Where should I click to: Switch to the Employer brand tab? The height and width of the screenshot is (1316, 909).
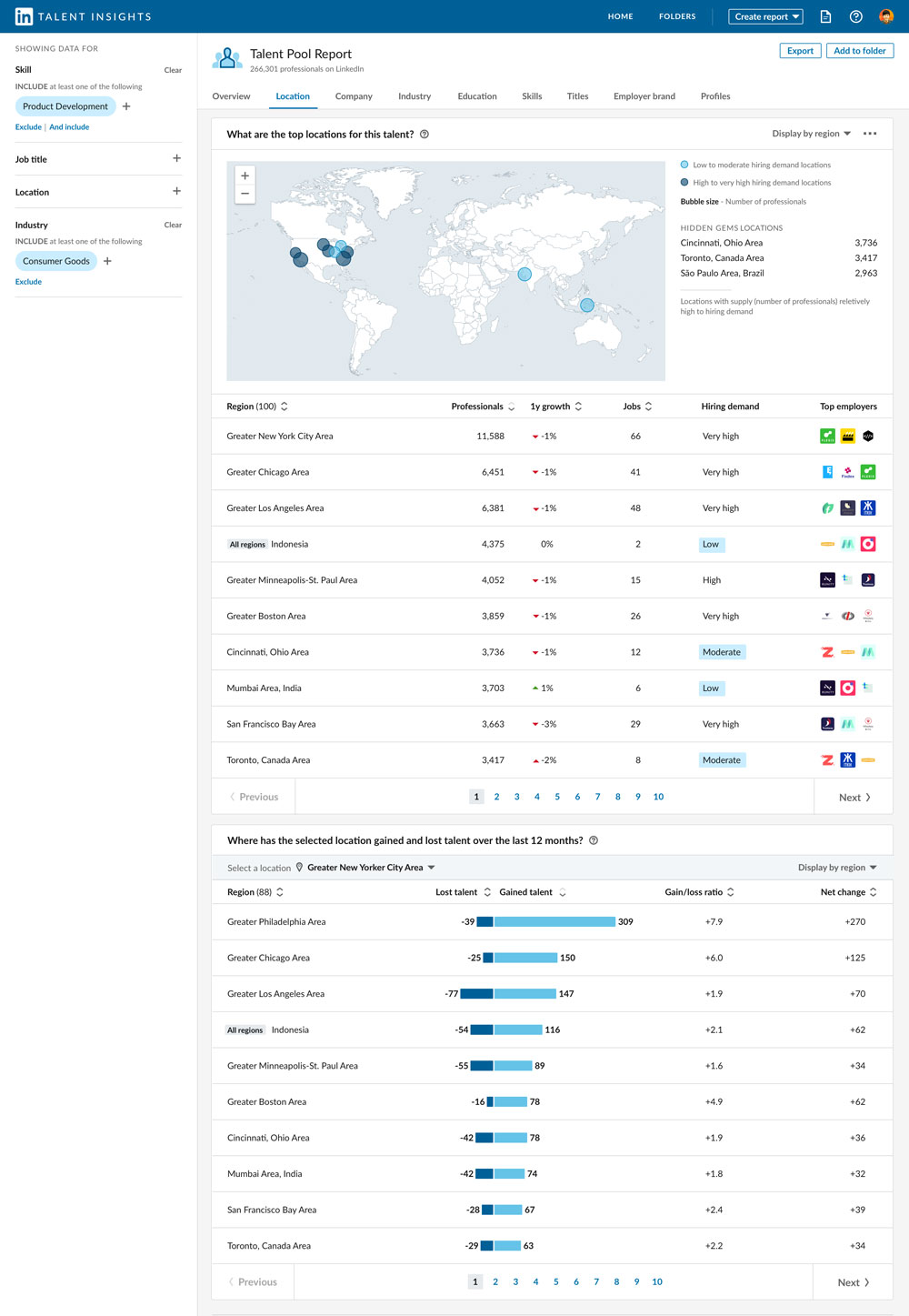pos(644,96)
